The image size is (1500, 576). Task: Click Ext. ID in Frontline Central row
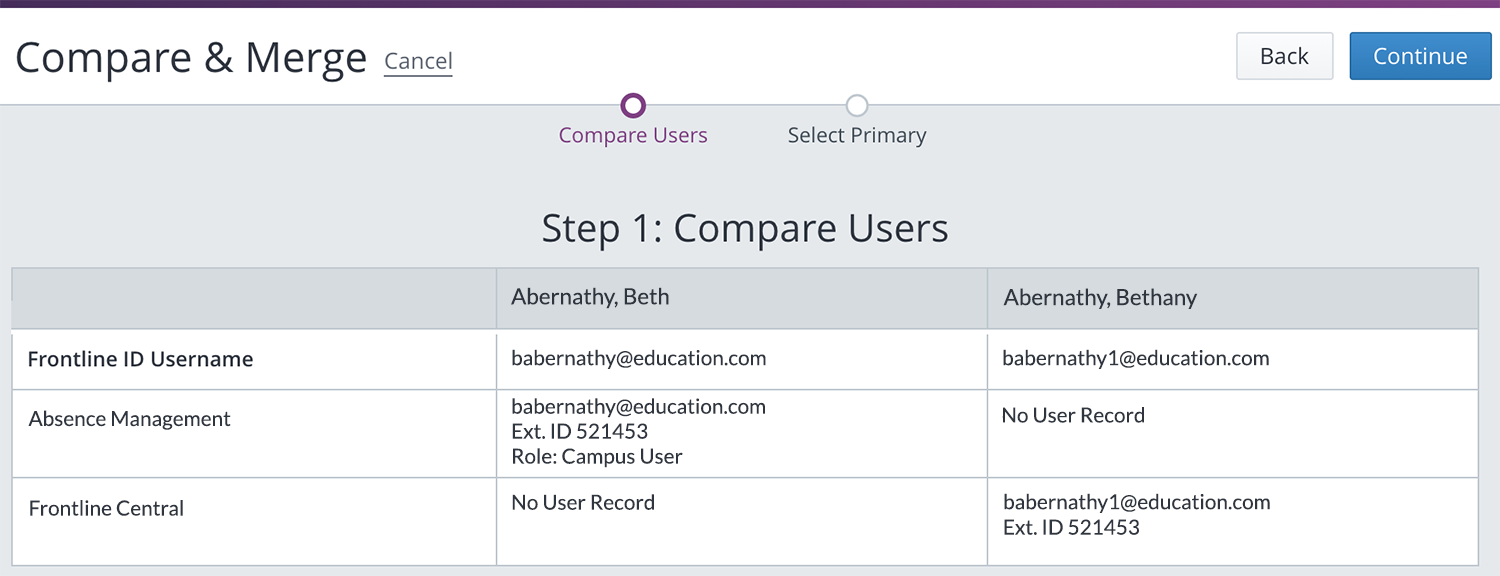tap(1071, 527)
